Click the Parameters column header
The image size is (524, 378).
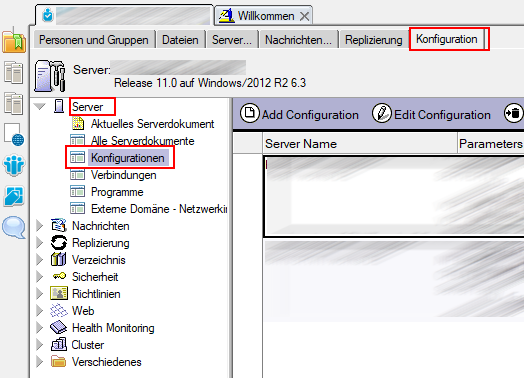click(x=491, y=144)
